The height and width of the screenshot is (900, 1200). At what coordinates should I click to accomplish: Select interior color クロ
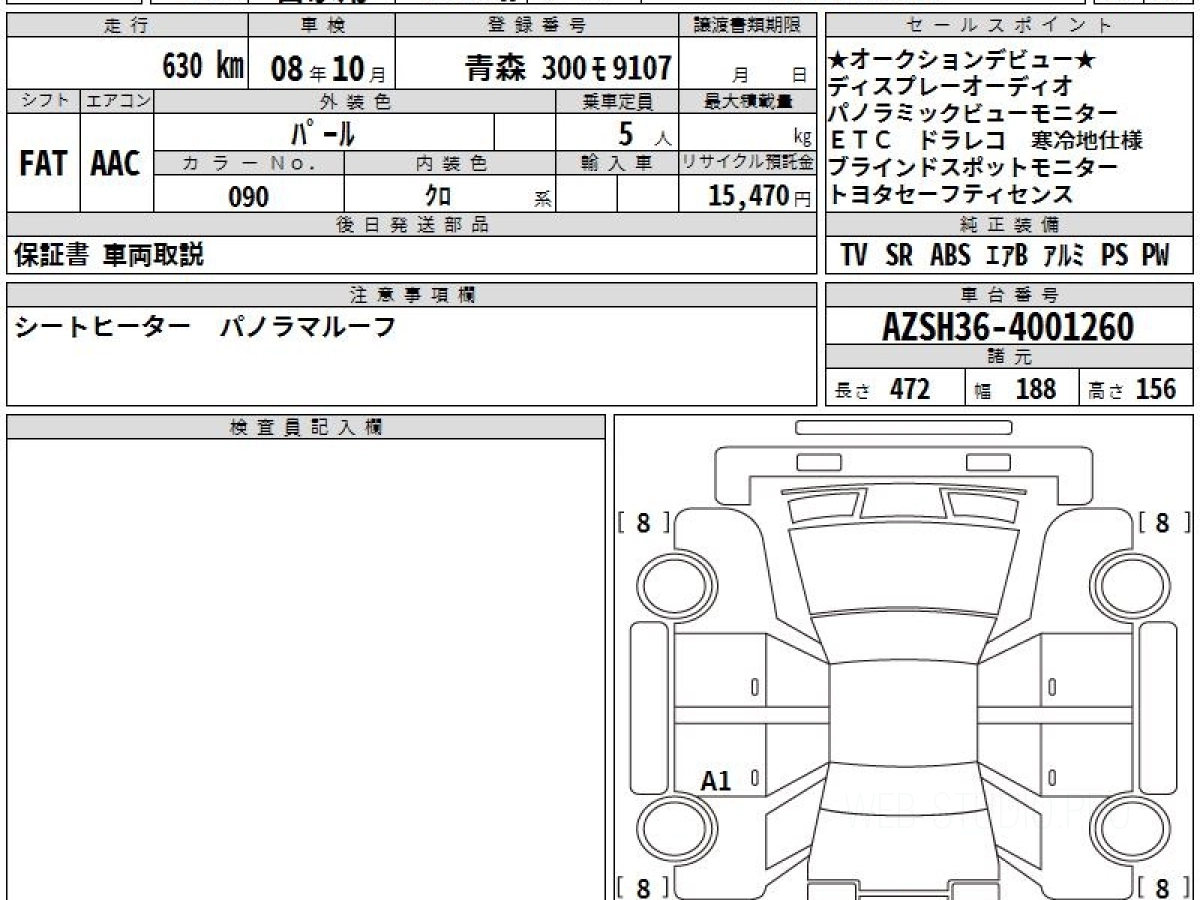(x=438, y=196)
